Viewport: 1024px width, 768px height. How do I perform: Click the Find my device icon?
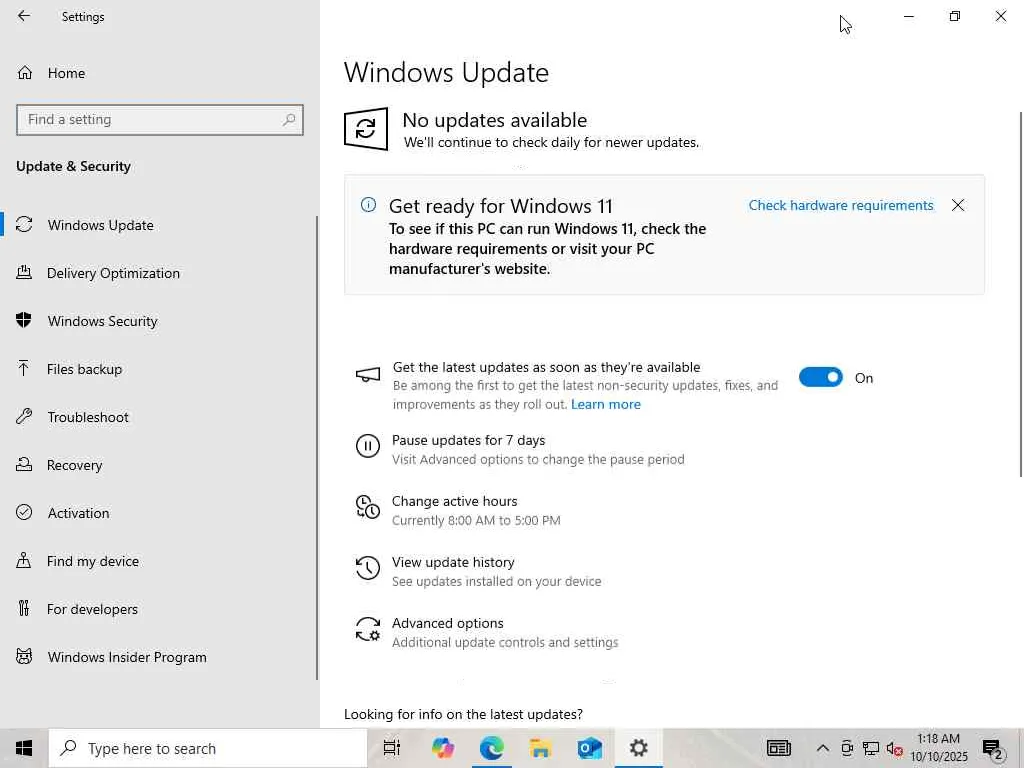(x=24, y=560)
